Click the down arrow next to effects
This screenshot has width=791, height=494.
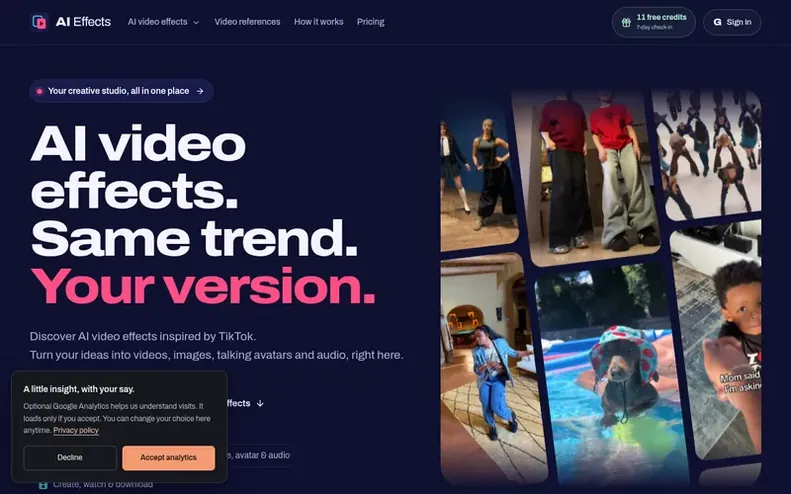(x=260, y=403)
